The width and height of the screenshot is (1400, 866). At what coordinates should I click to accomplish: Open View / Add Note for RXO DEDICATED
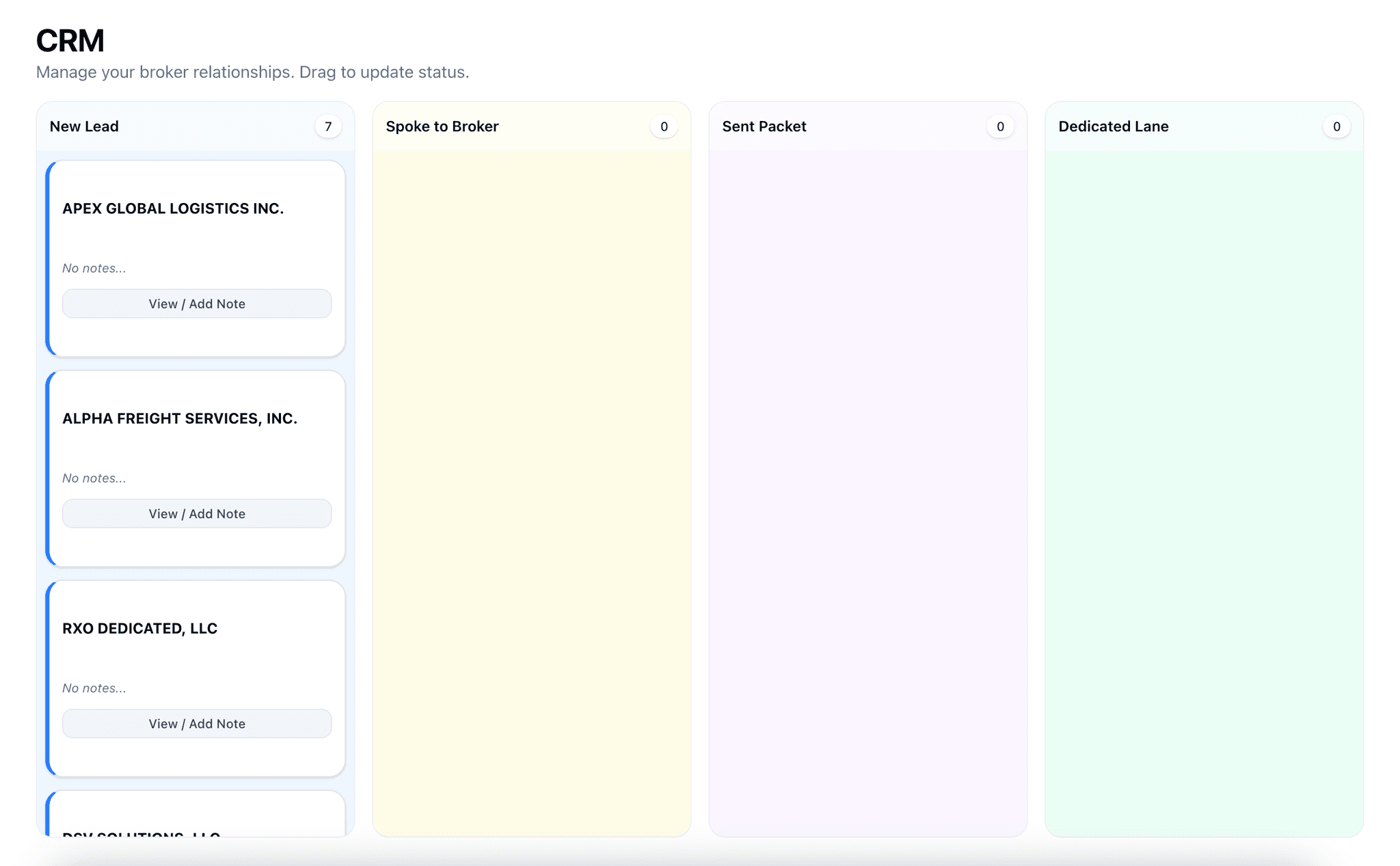197,723
